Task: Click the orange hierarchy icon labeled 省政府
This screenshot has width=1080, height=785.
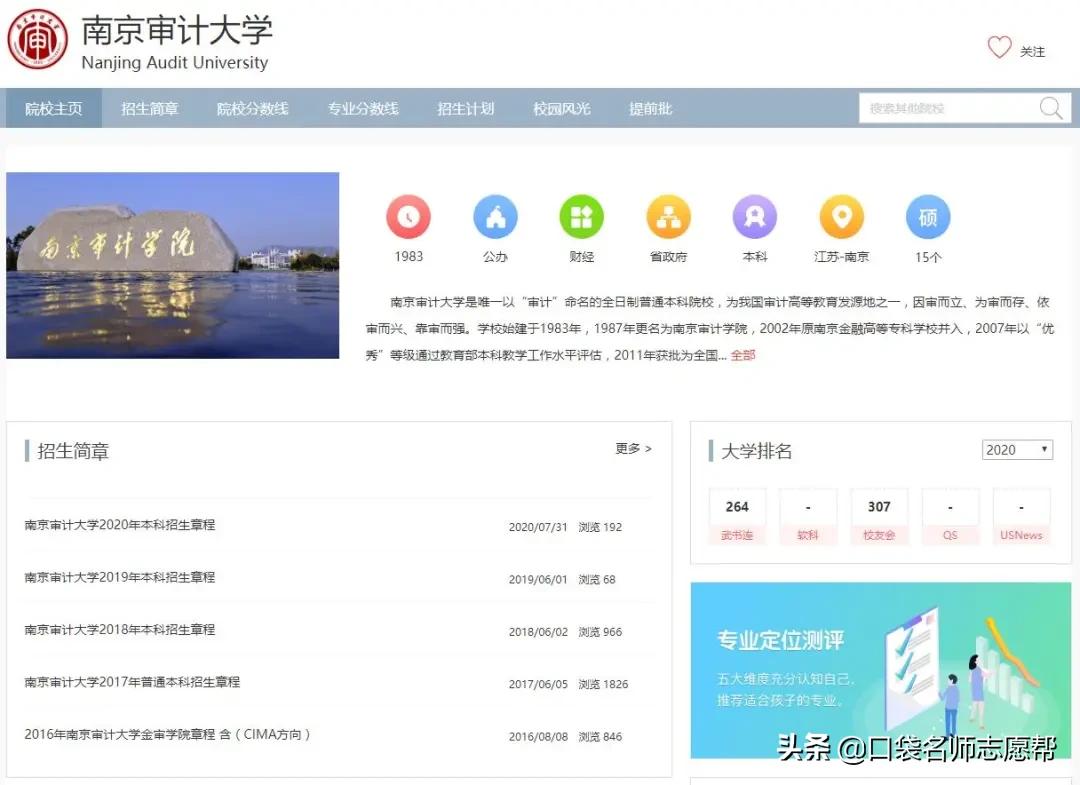Action: 668,216
